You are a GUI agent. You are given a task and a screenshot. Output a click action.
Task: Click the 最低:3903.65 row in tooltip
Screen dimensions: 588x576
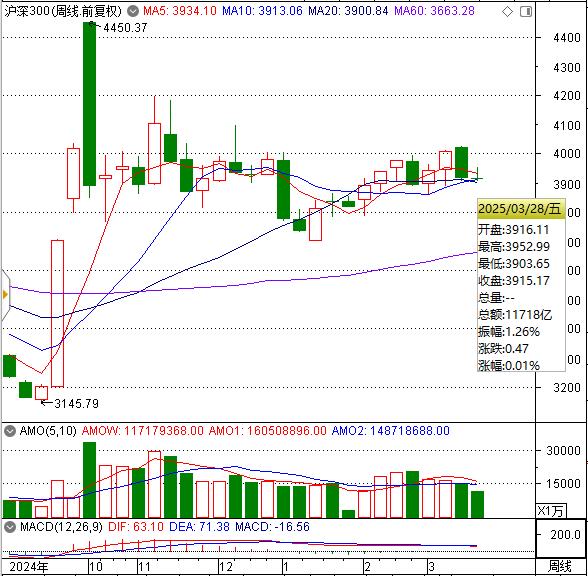(x=514, y=264)
